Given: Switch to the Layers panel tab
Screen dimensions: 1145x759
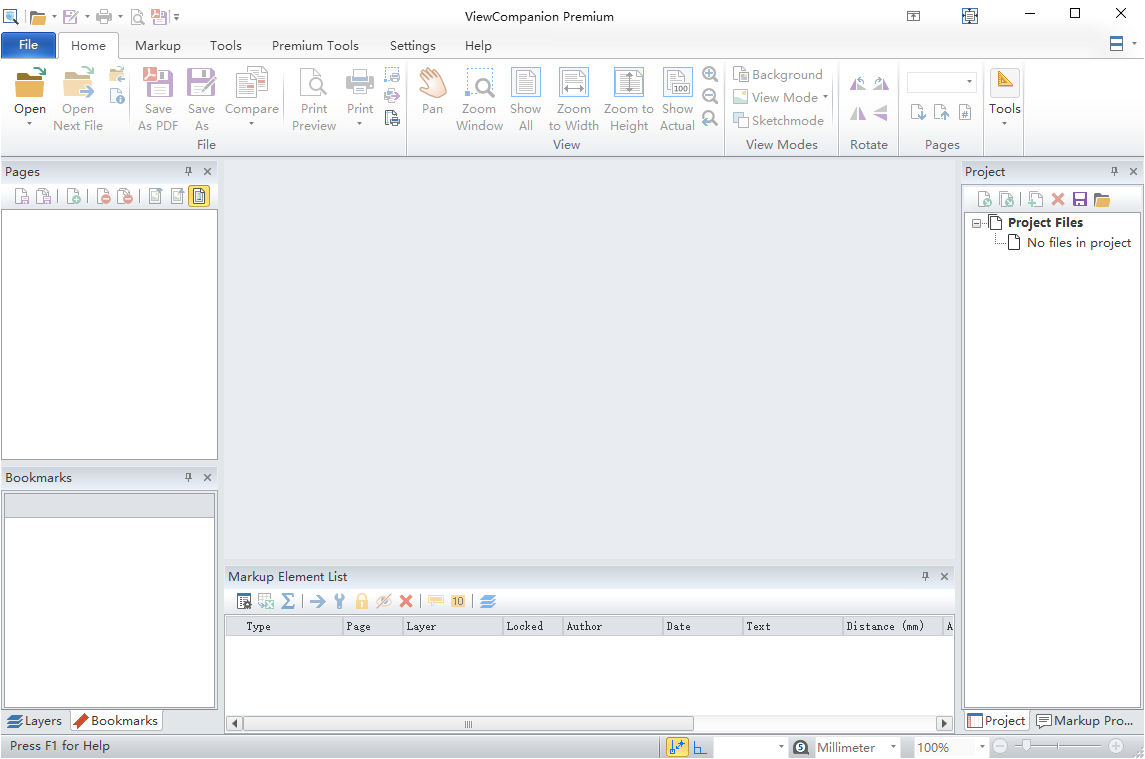Looking at the screenshot, I should 35,720.
